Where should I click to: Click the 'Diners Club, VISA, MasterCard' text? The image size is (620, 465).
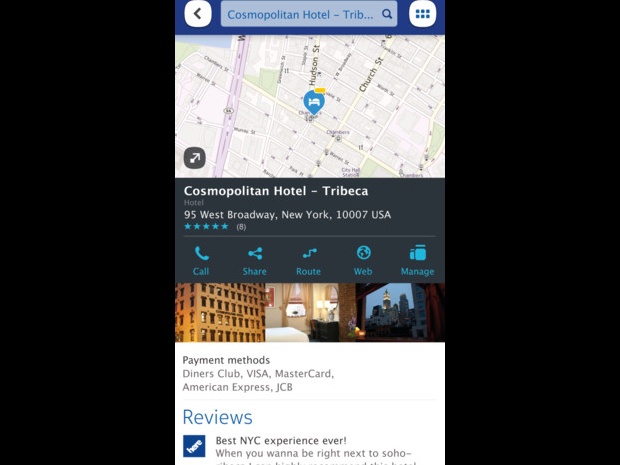258,374
